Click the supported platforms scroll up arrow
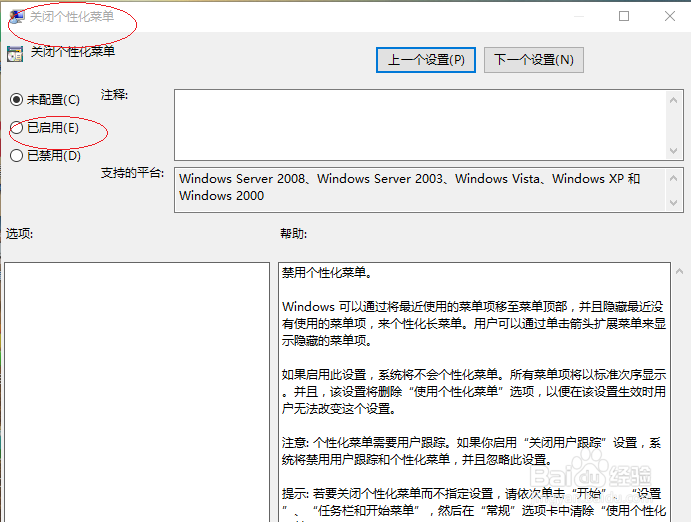The image size is (691, 522). pos(673,178)
